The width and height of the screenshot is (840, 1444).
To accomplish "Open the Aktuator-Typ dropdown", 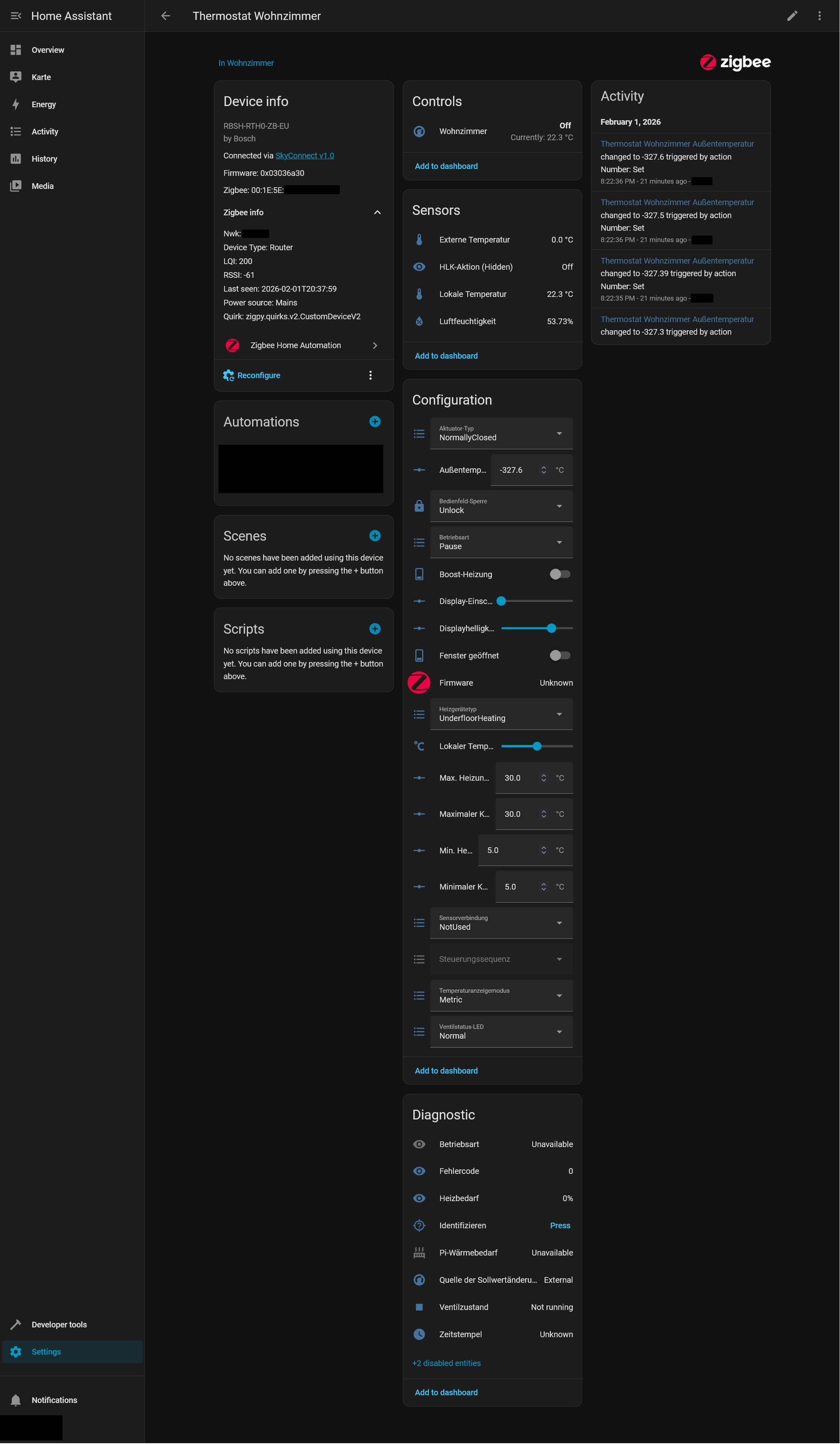I will click(x=501, y=434).
